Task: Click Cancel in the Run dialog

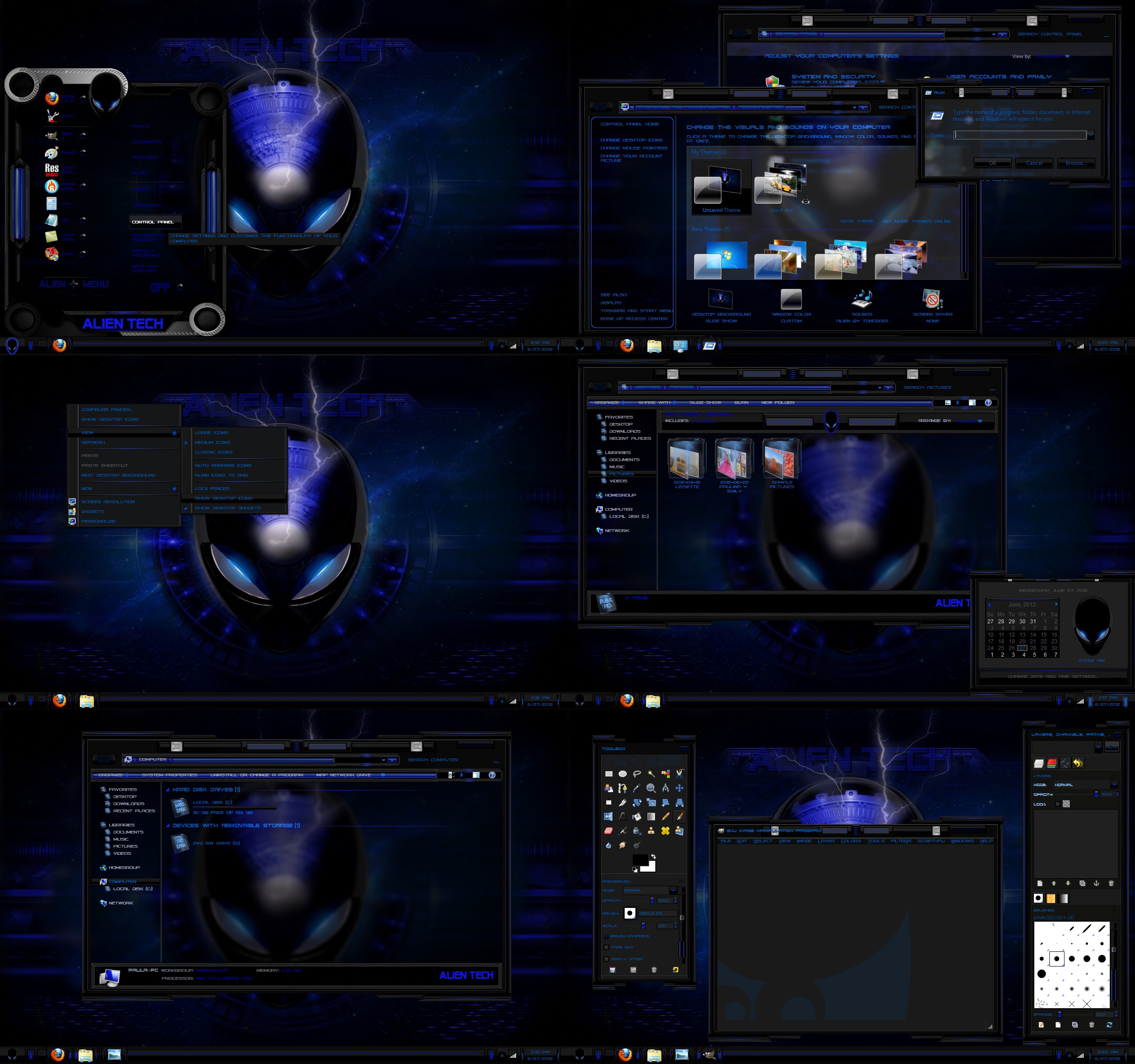Action: click(x=1034, y=163)
